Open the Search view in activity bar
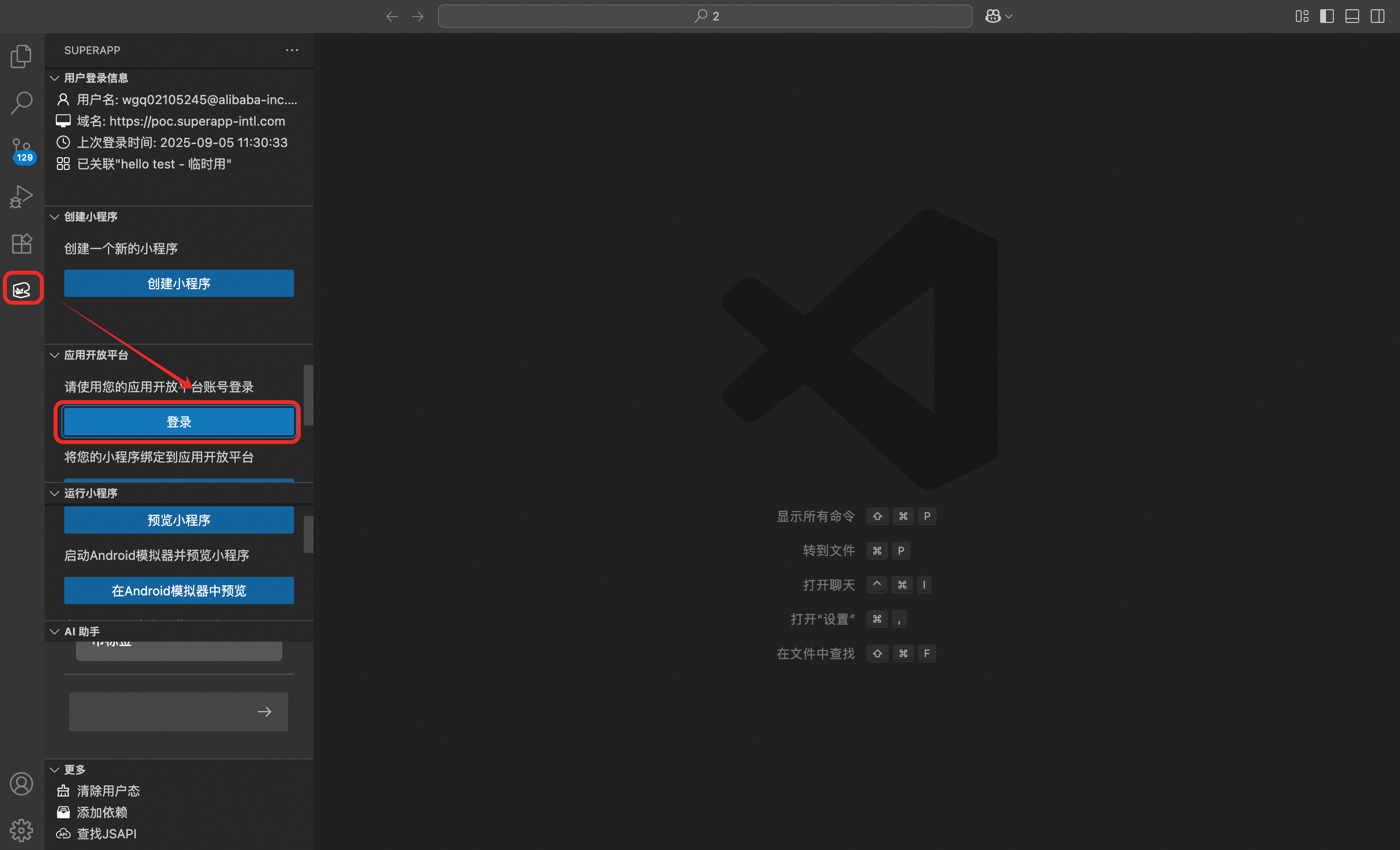 [21, 103]
